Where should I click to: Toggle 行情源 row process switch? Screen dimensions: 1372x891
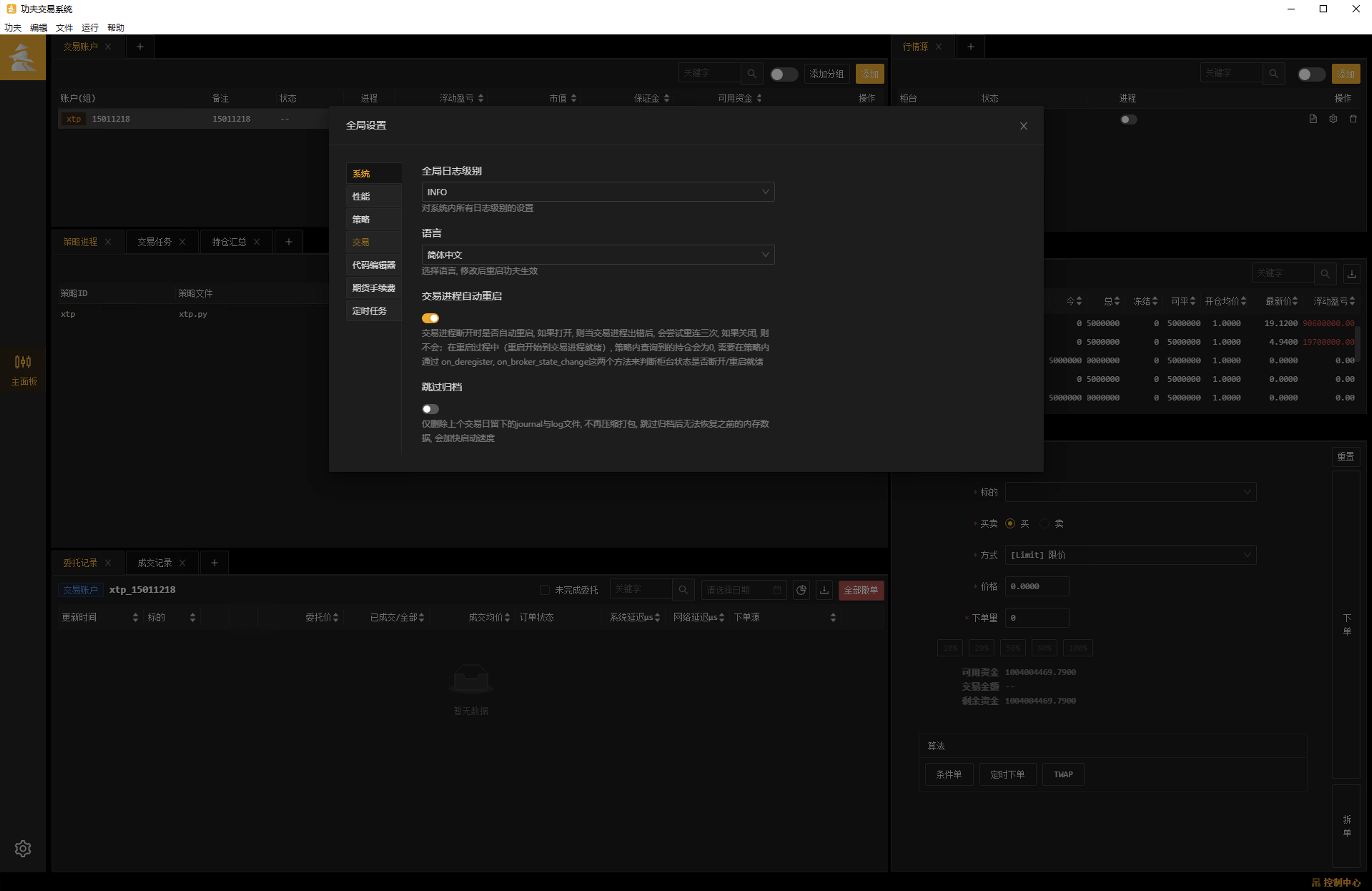pos(1128,119)
